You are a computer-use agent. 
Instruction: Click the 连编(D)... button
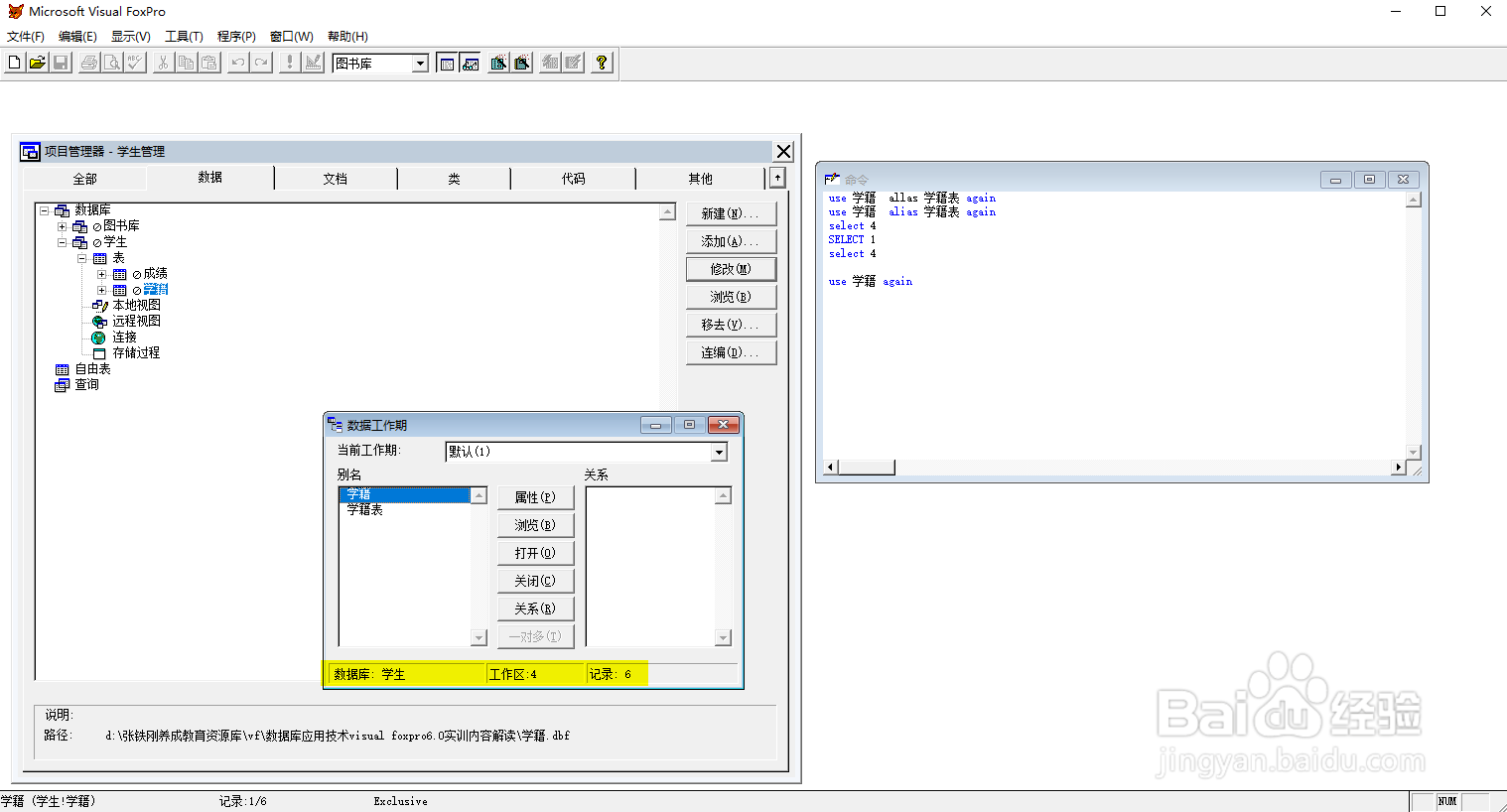(731, 352)
